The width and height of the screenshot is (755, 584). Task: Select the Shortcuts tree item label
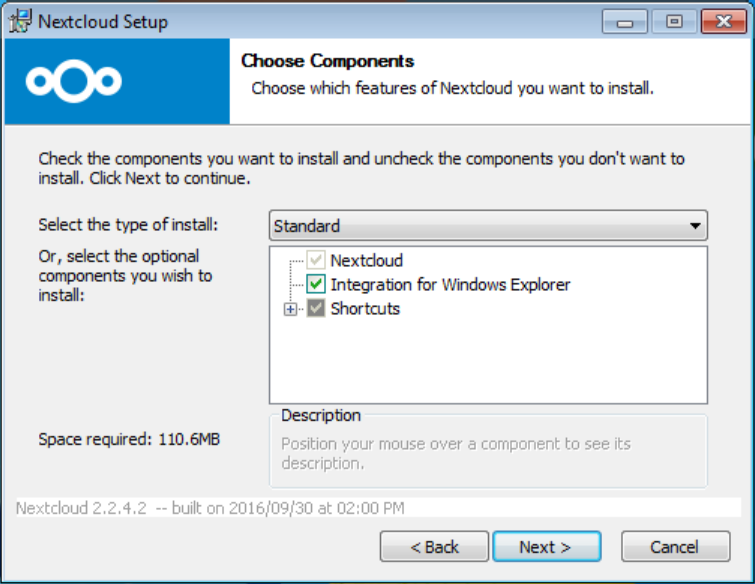(365, 309)
